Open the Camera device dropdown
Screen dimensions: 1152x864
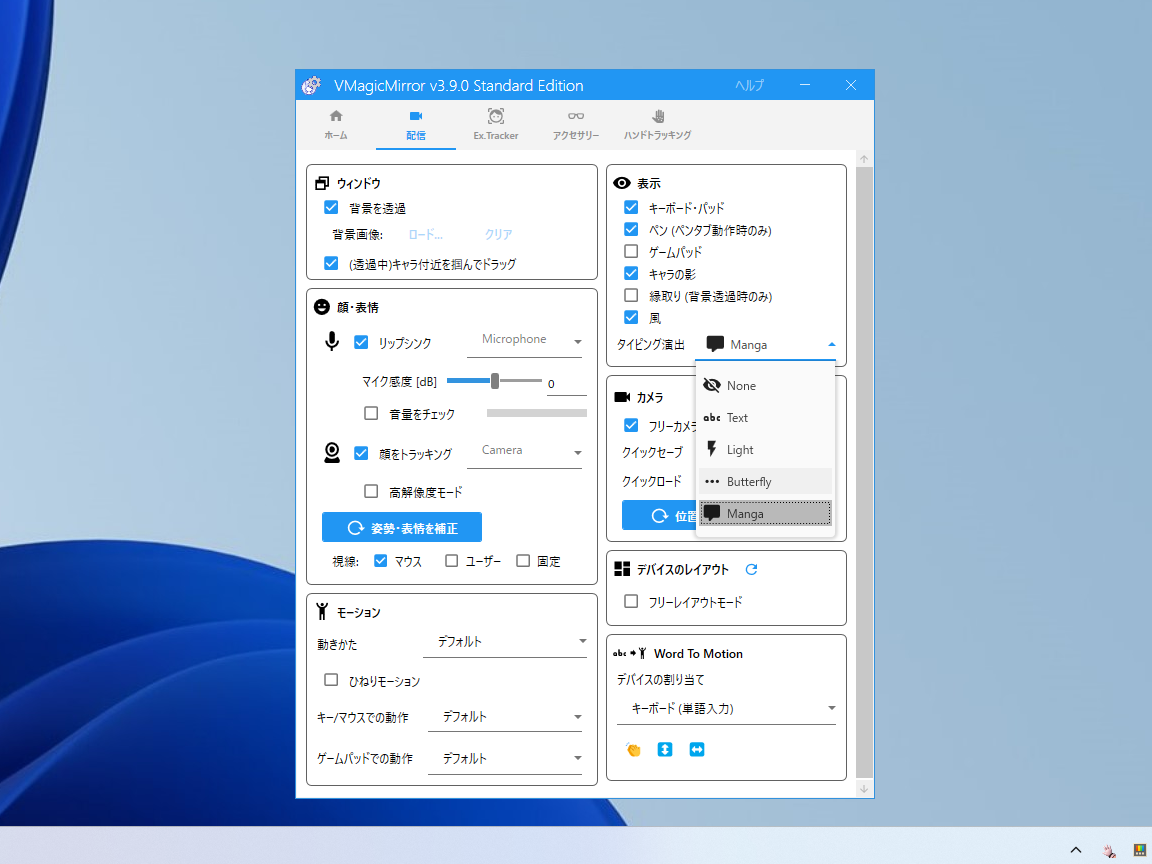pos(525,451)
